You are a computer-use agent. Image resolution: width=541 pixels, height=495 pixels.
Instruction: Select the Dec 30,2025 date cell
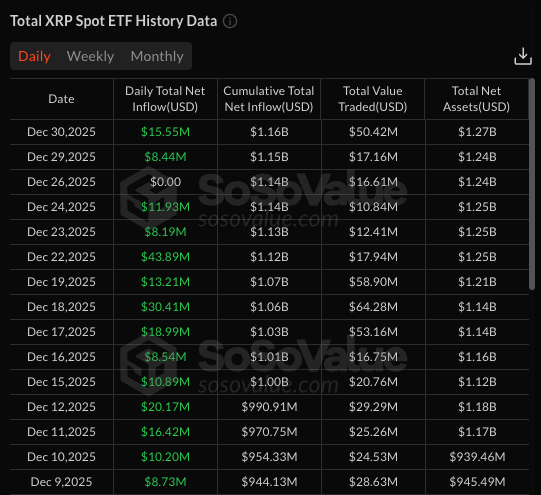click(x=61, y=132)
